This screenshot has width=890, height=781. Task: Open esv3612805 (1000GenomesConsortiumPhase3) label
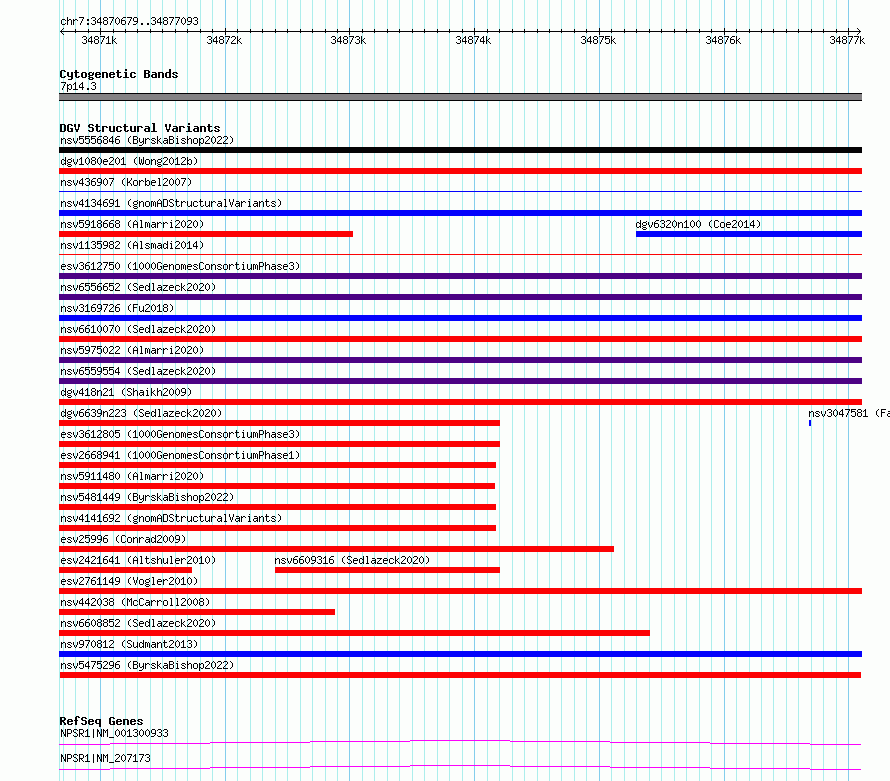click(x=180, y=434)
